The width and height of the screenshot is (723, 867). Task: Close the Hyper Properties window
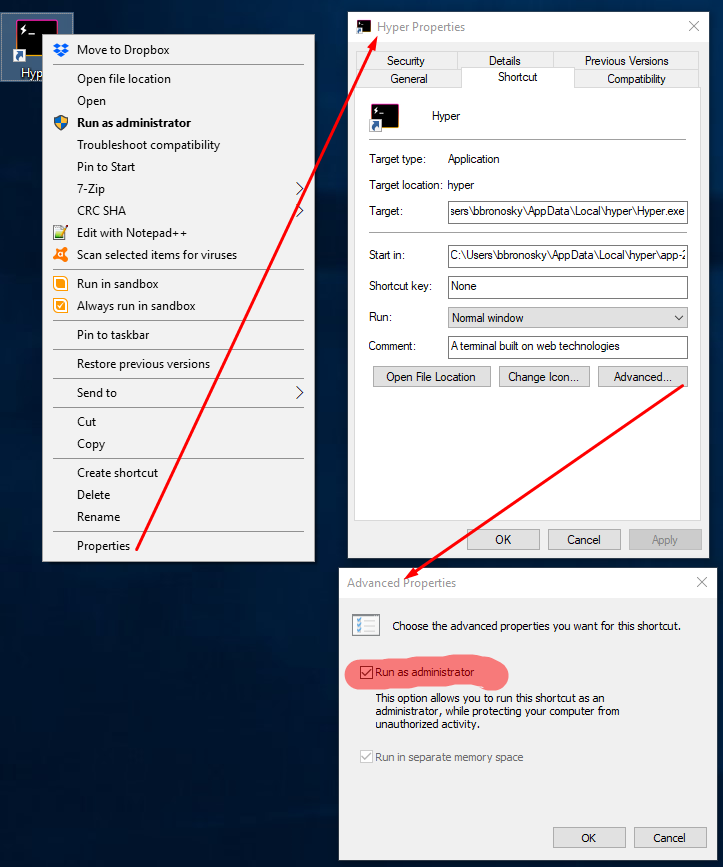click(694, 26)
